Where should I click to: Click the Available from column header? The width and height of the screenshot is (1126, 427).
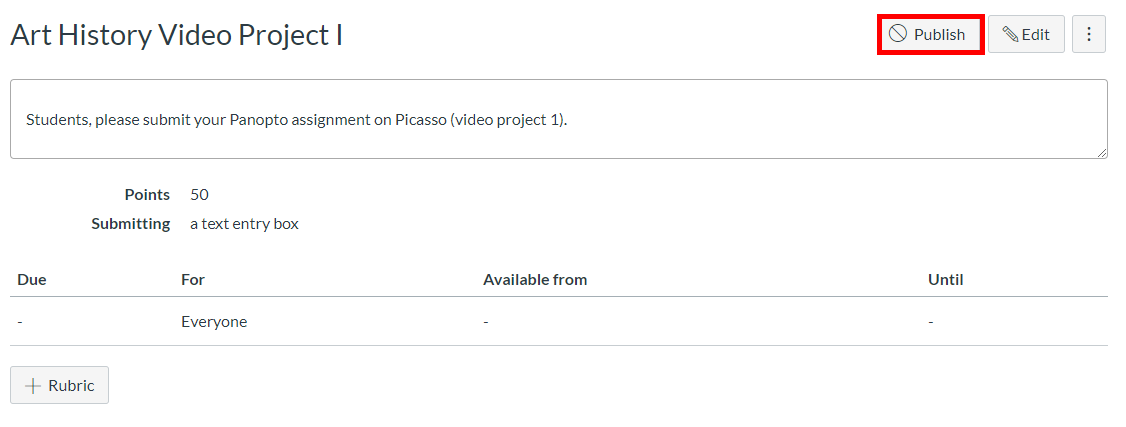coord(535,280)
